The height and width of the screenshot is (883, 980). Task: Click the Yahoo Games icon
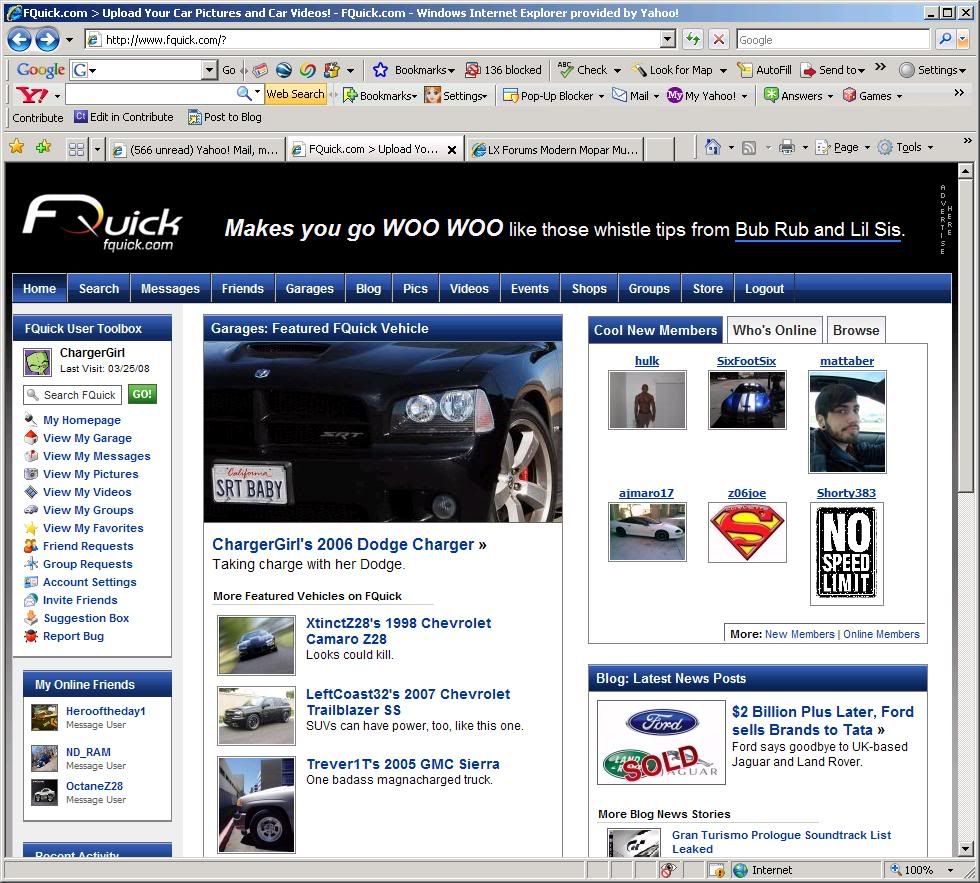(x=849, y=95)
